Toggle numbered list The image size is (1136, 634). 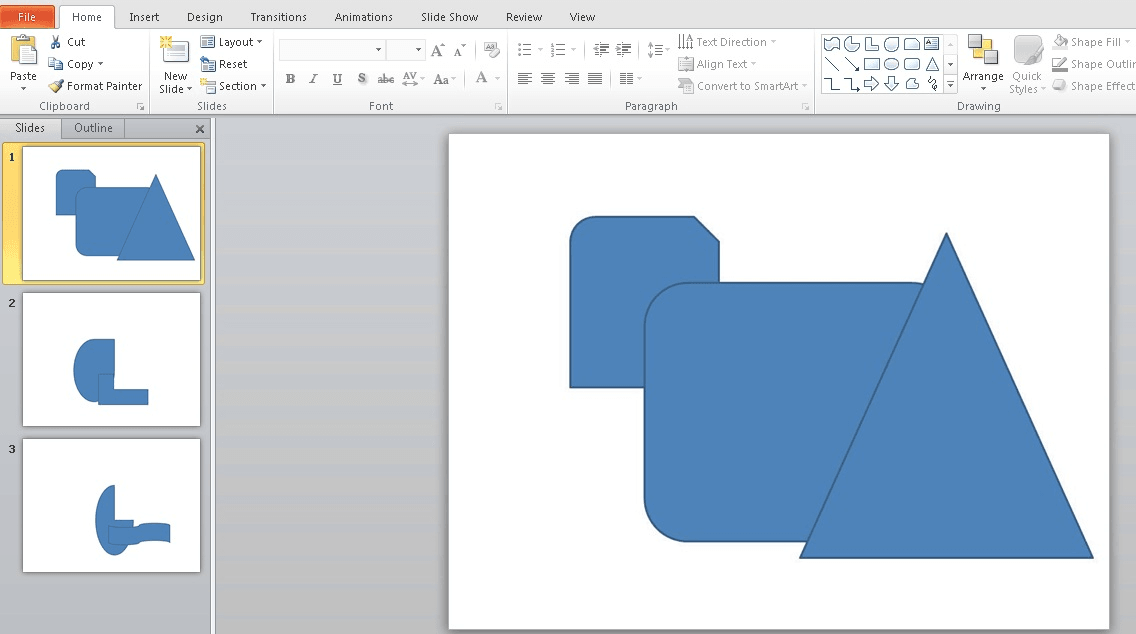pyautogui.click(x=557, y=50)
